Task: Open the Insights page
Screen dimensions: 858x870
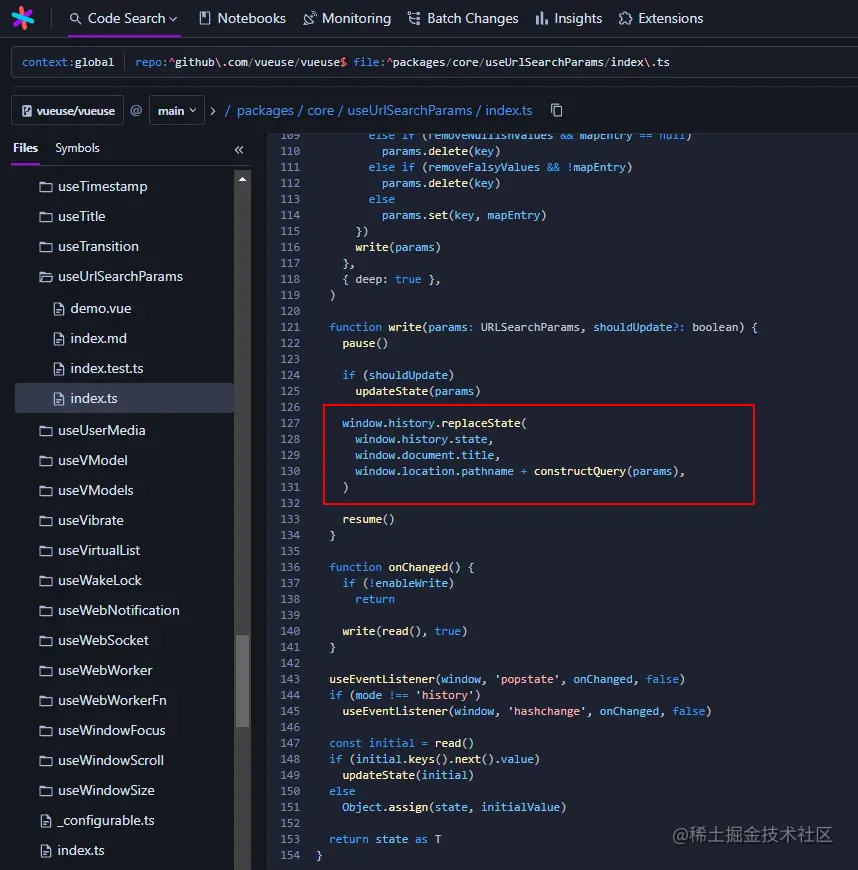Action: tap(568, 18)
